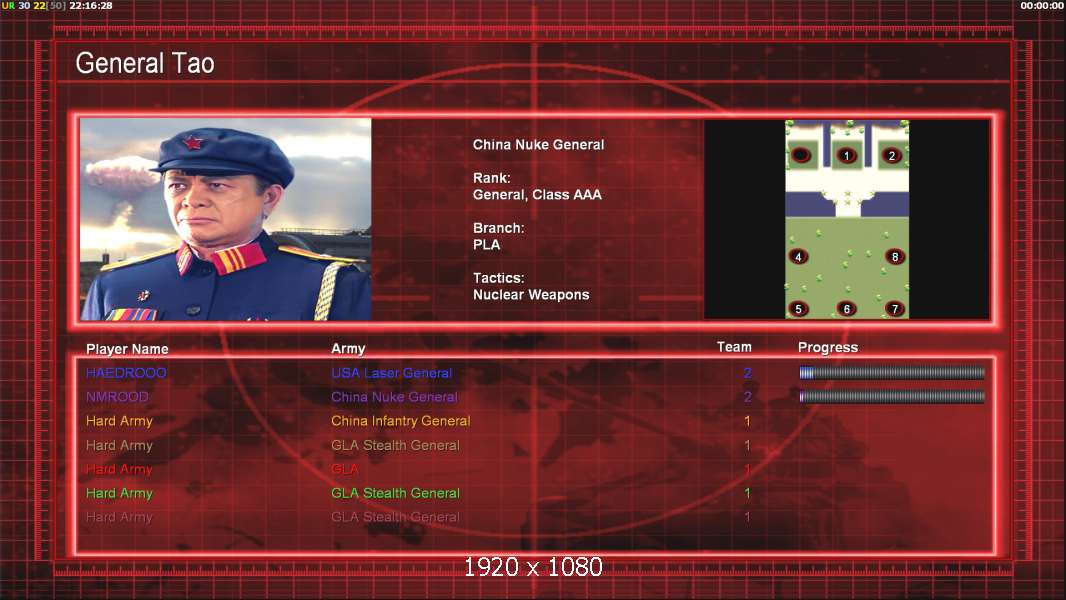Click the Tactics: label
This screenshot has height=600, width=1066.
coord(498,278)
